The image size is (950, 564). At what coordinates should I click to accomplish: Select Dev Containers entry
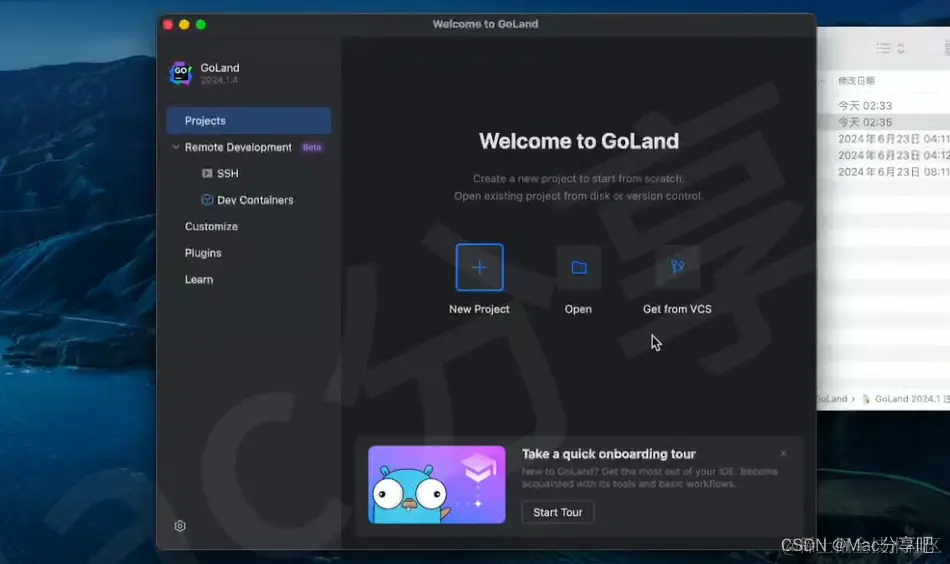pyautogui.click(x=255, y=200)
